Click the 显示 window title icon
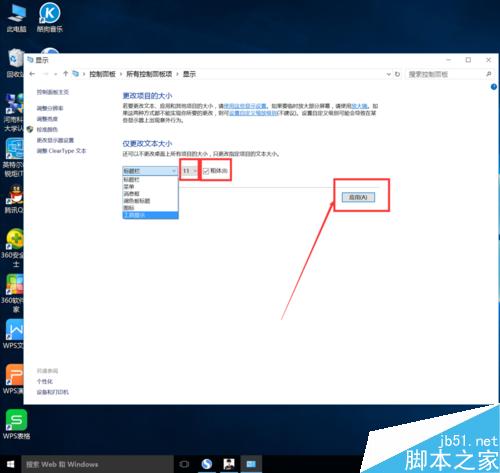The width and height of the screenshot is (500, 473). point(30,60)
